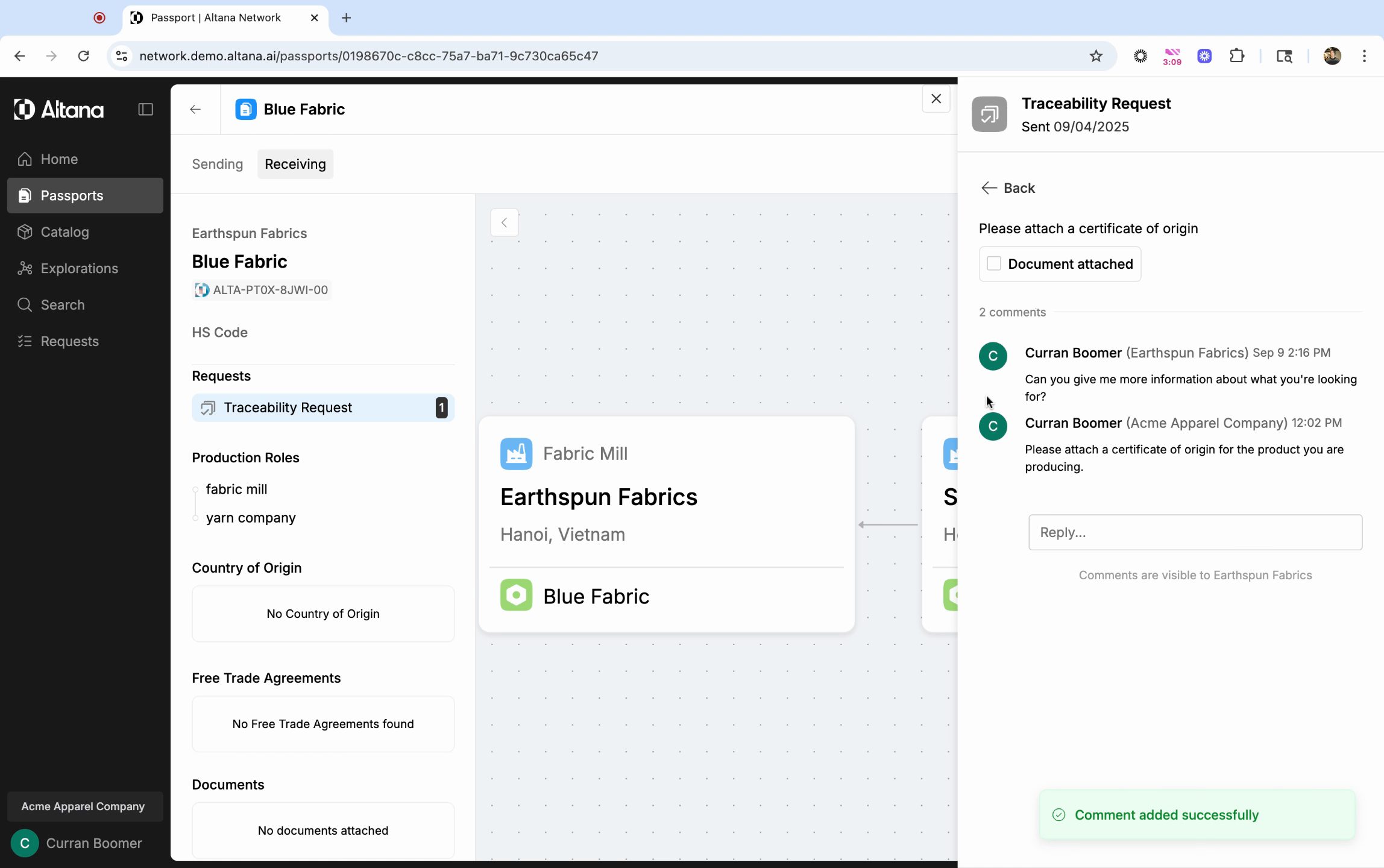The width and height of the screenshot is (1384, 868).
Task: Open Search in the sidebar
Action: click(62, 305)
